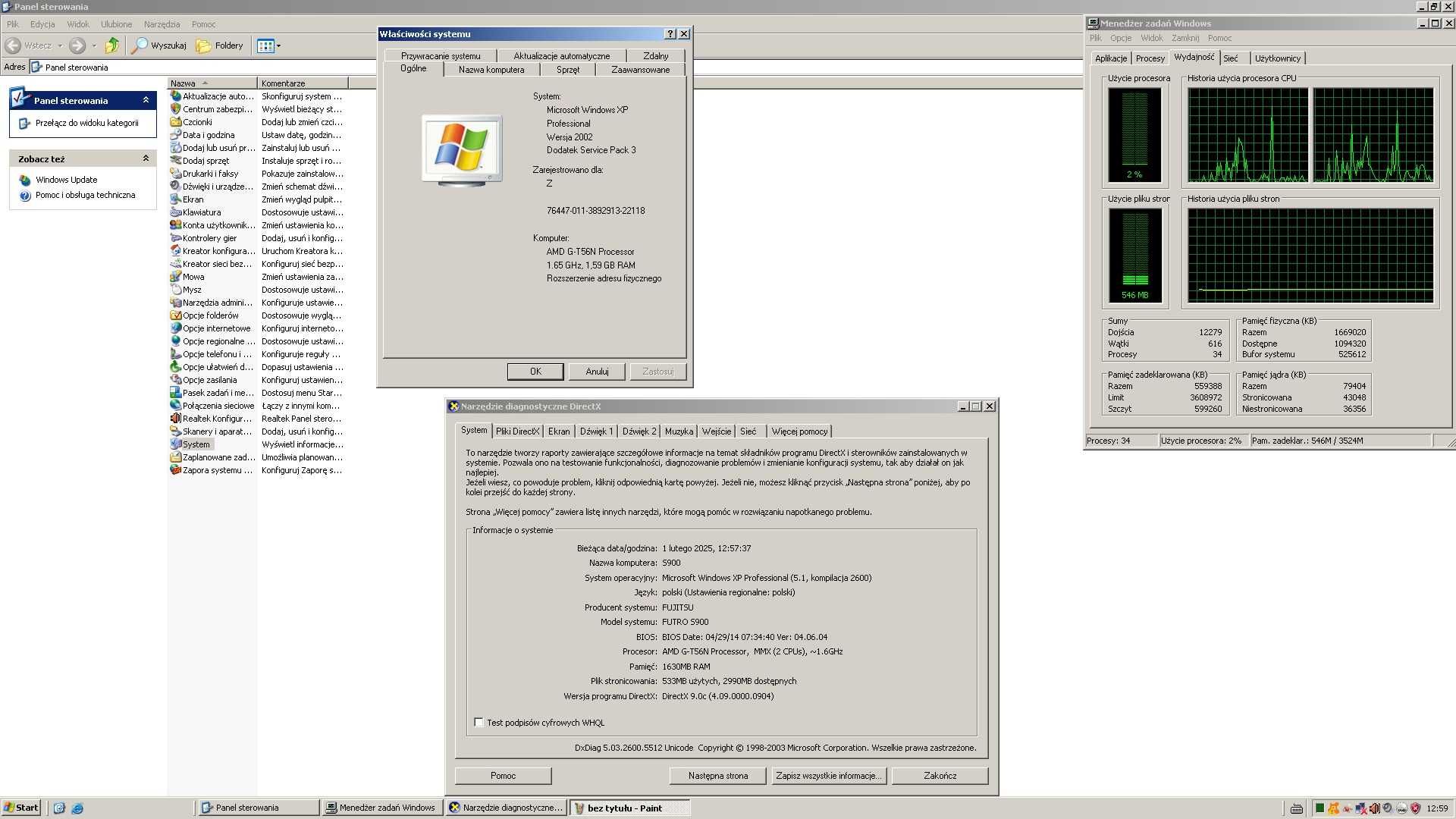Open the forward history dropdown arrow
This screenshot has height=819, width=1456.
click(x=94, y=45)
